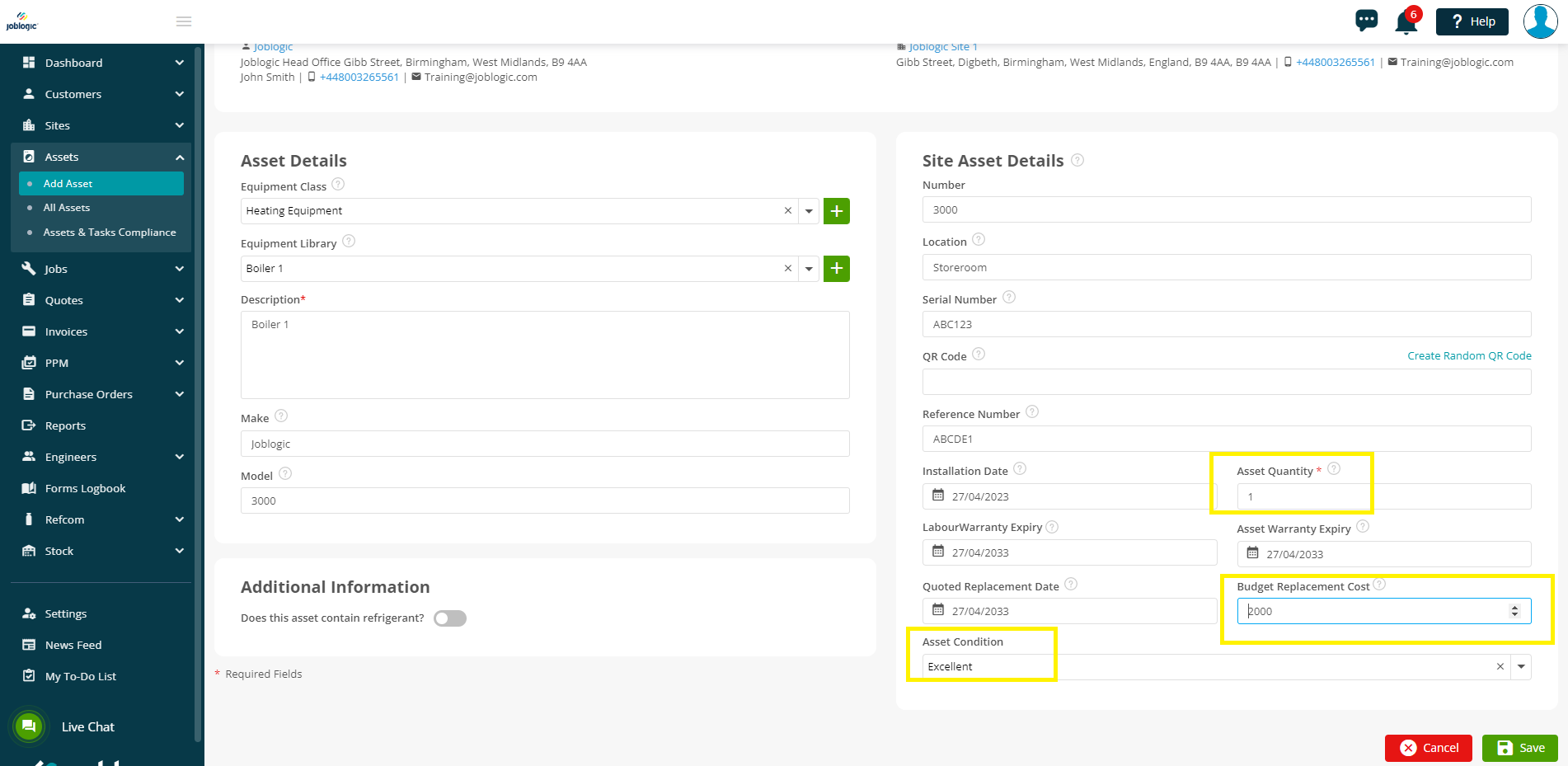This screenshot has height=766, width=1568.
Task: Open the Asset Condition dropdown arrow
Action: pos(1522,667)
